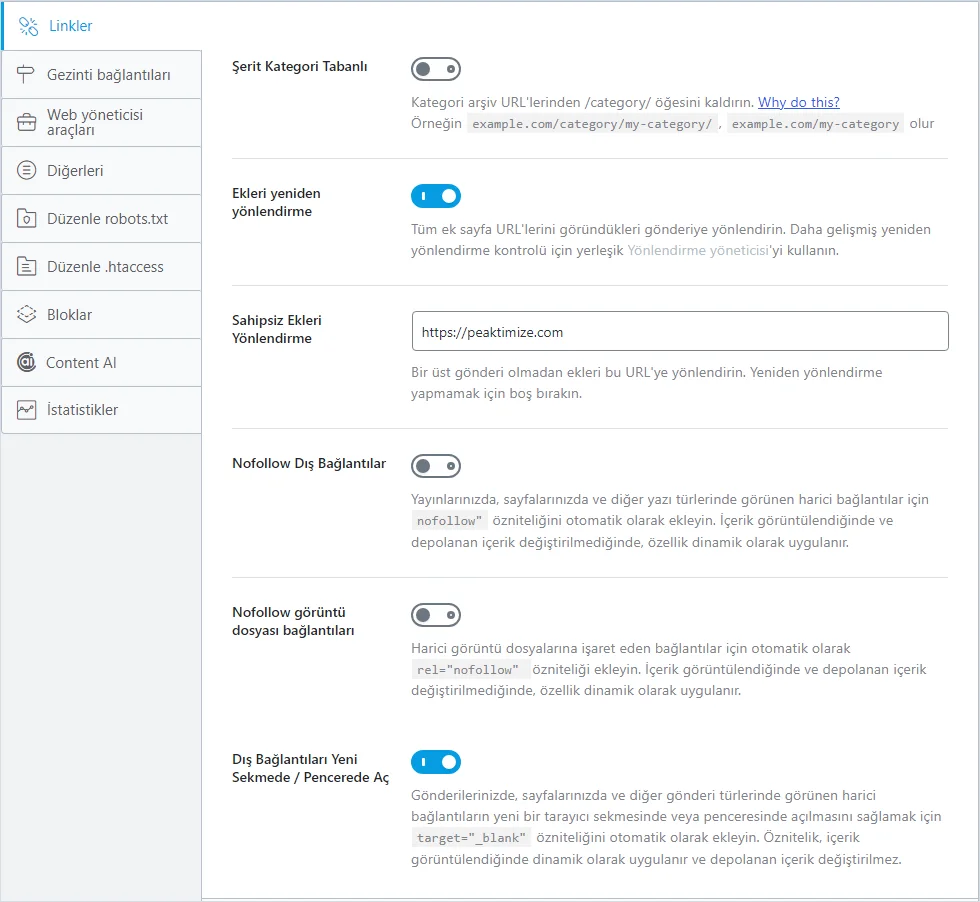
Task: Disable the Ekleri yeniden yönlendirme toggle
Action: pos(436,196)
